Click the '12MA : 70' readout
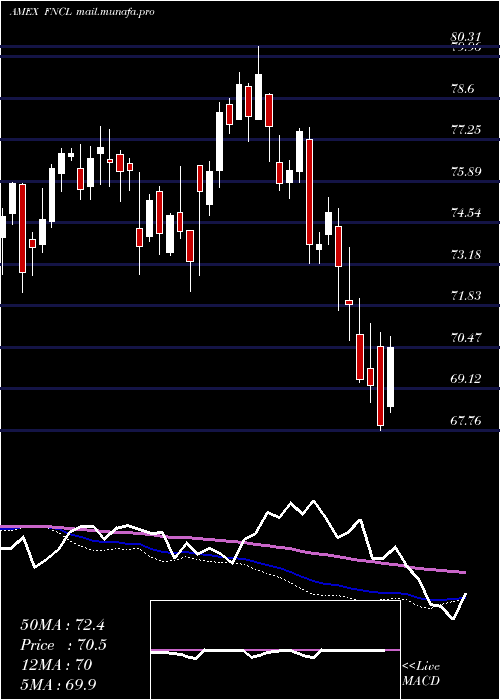Image resolution: width=500 pixels, height=700 pixels. (56, 665)
